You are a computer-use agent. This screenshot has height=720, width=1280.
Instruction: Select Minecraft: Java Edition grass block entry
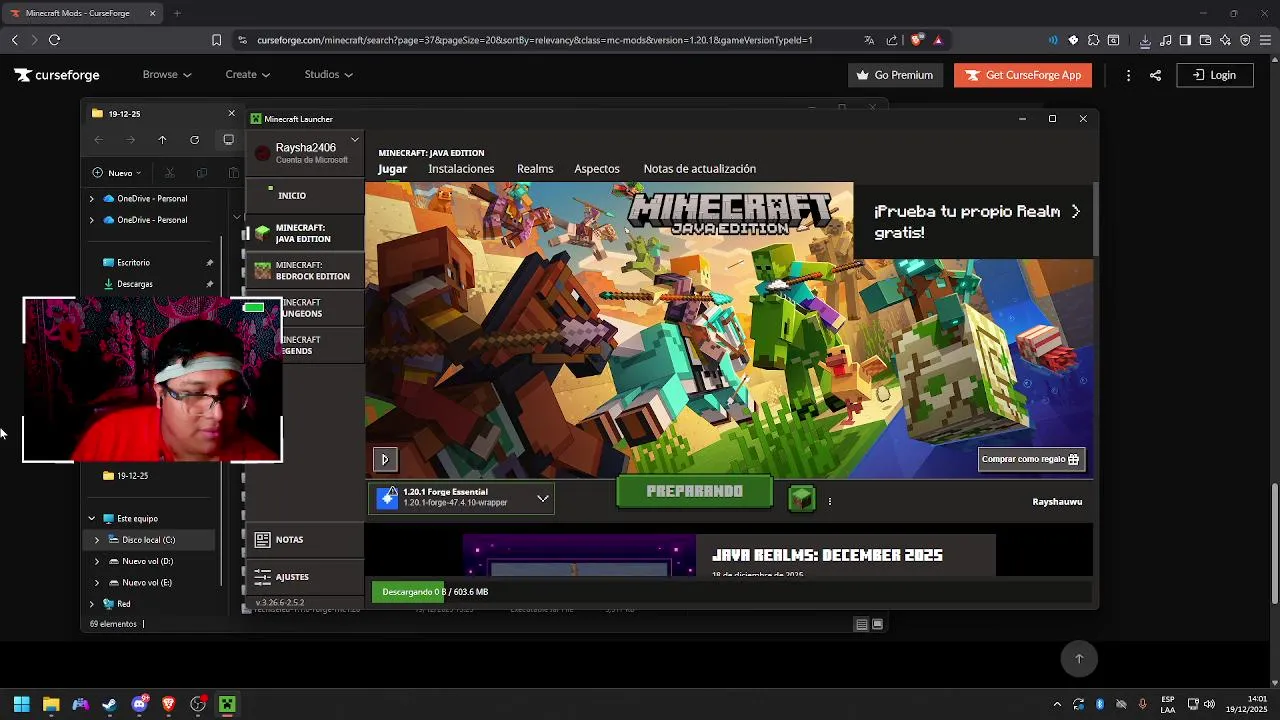pos(304,234)
